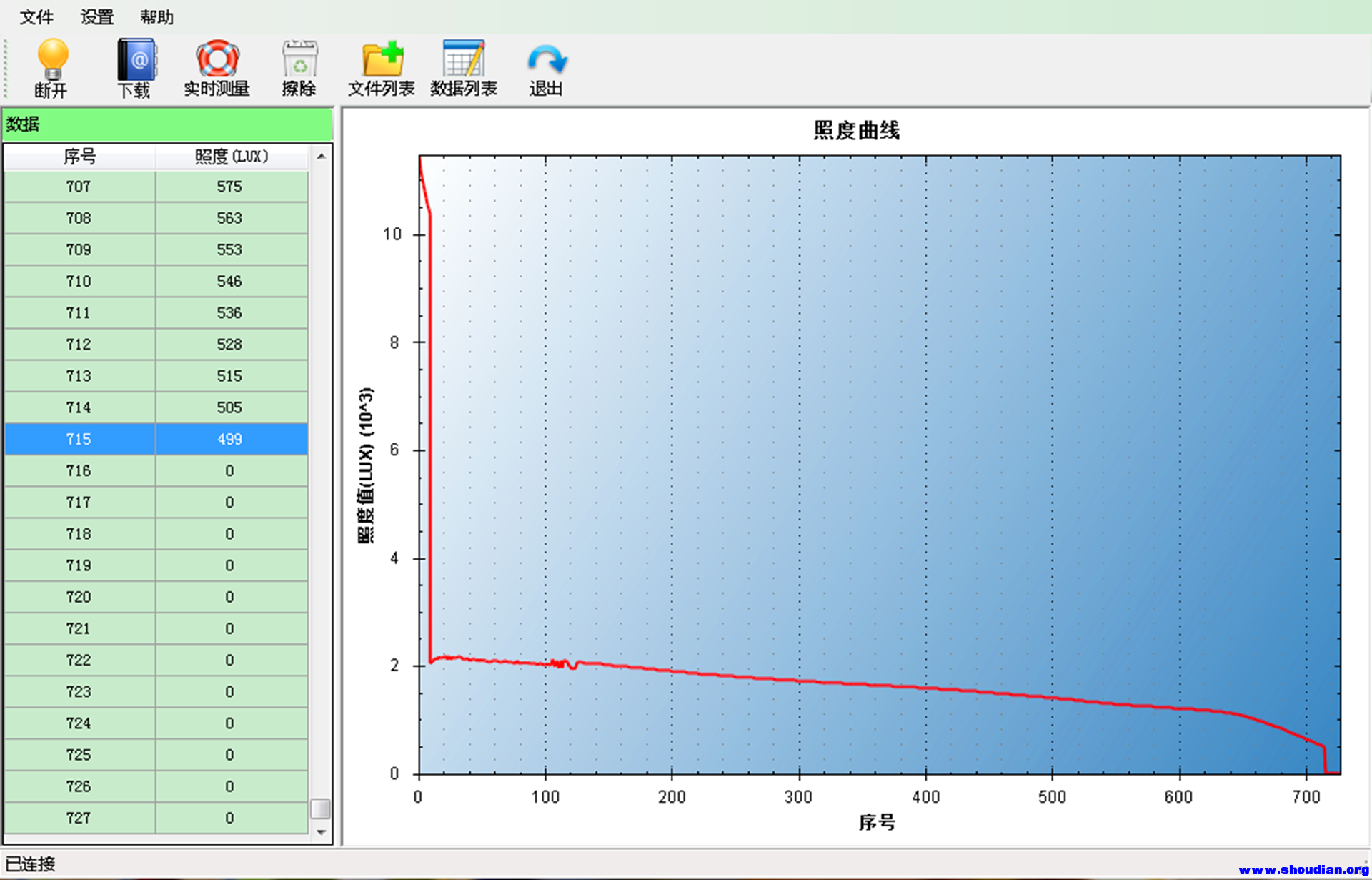Select row 727 in the data table
Viewport: 1372px width, 880px height.
(x=156, y=818)
